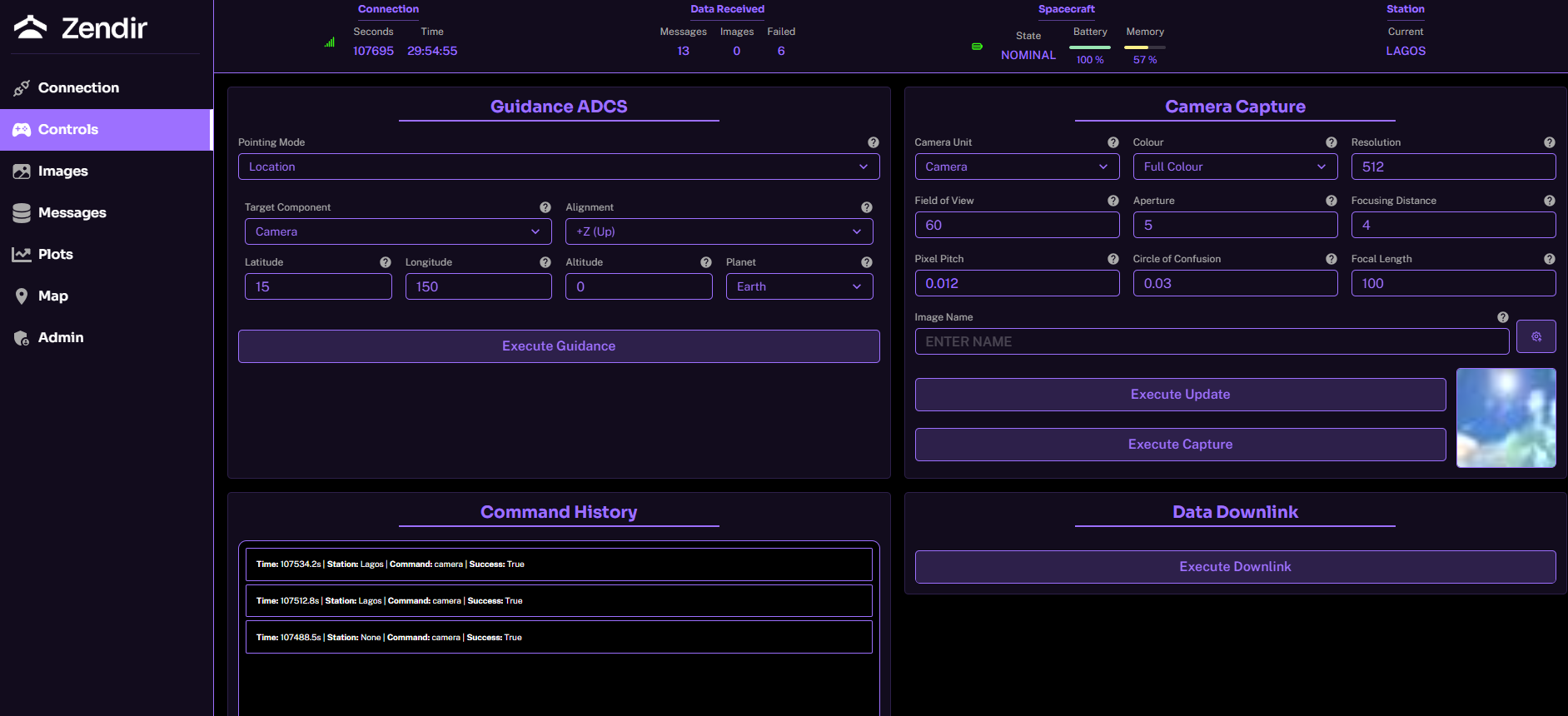Select the Planet Earth dropdown
The height and width of the screenshot is (716, 1568).
[x=799, y=286]
